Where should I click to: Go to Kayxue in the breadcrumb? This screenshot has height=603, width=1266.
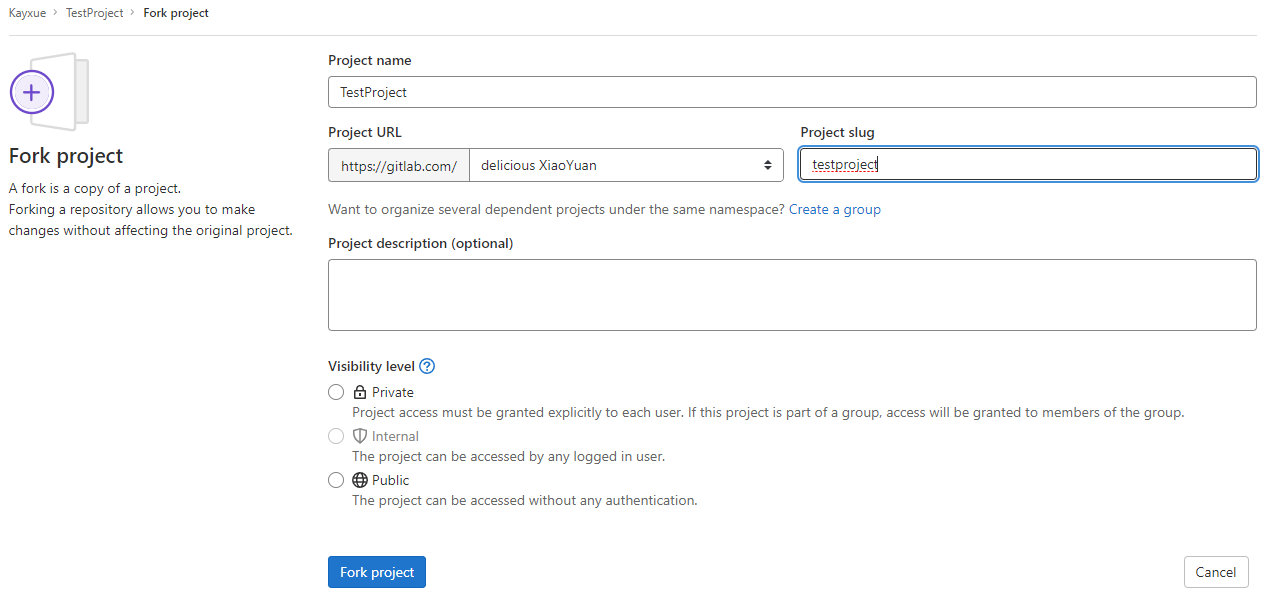tap(27, 13)
